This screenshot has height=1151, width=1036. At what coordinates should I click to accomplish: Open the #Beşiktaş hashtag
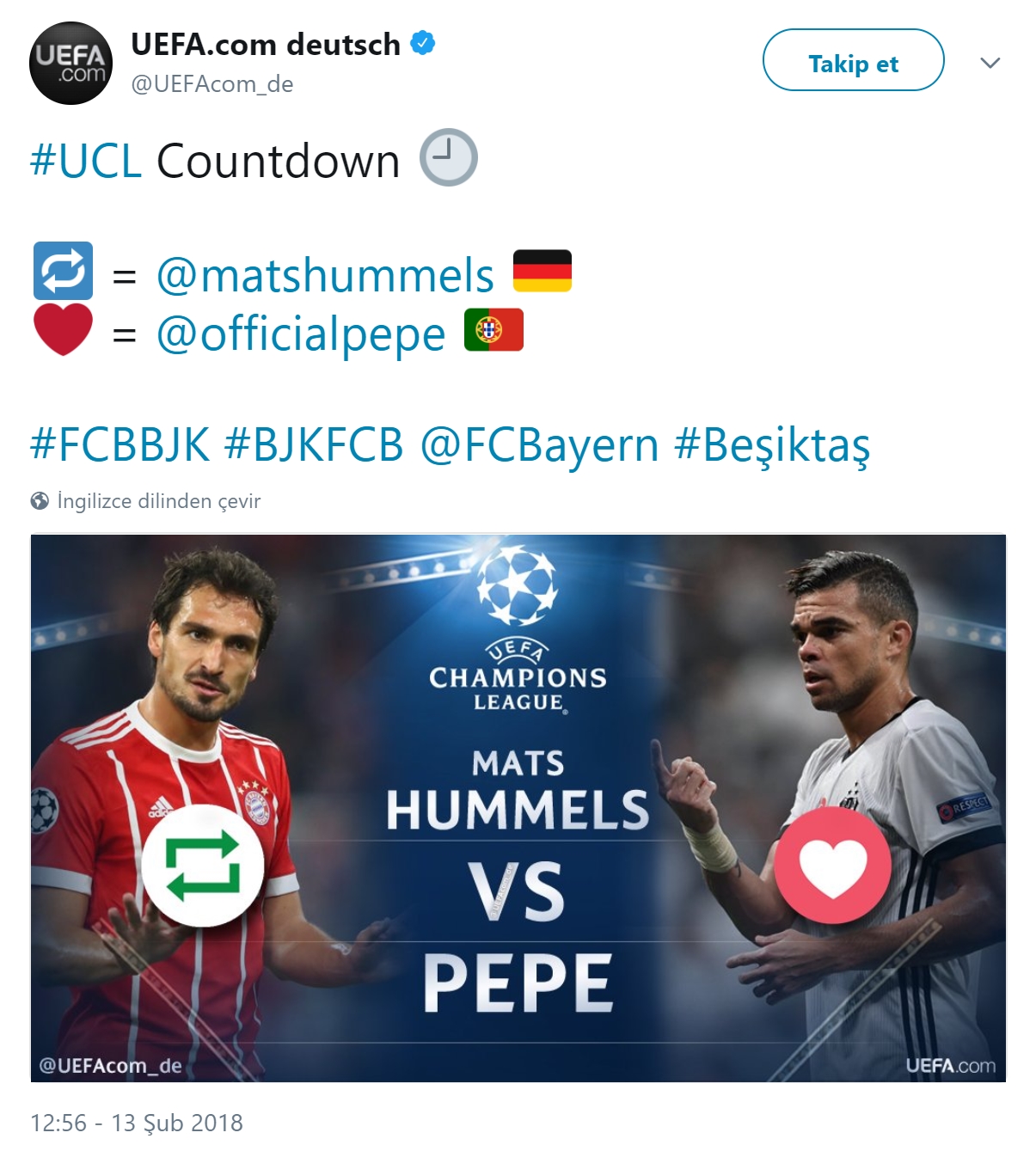pos(772,445)
